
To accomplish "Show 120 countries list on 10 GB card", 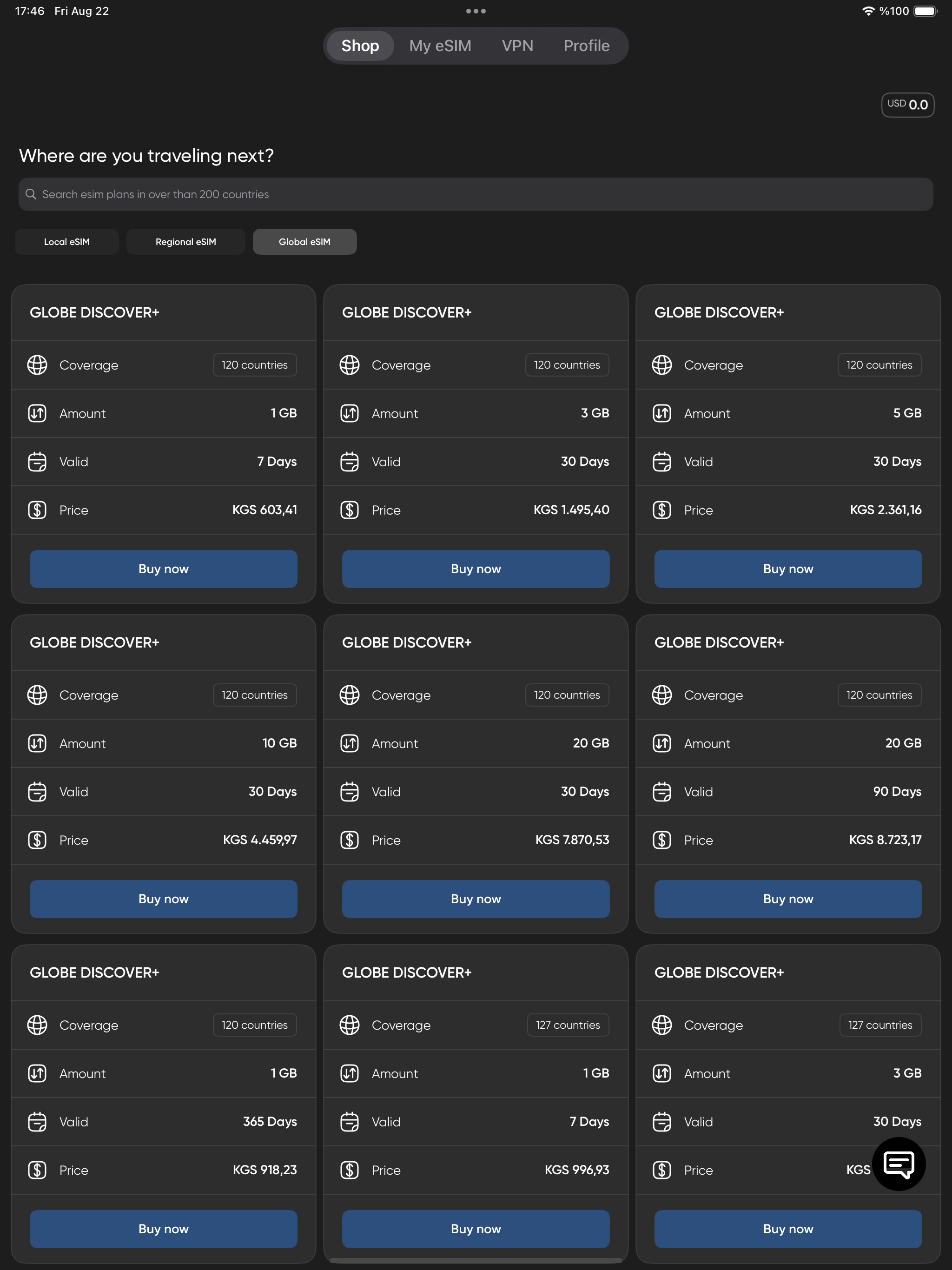I will pyautogui.click(x=255, y=695).
